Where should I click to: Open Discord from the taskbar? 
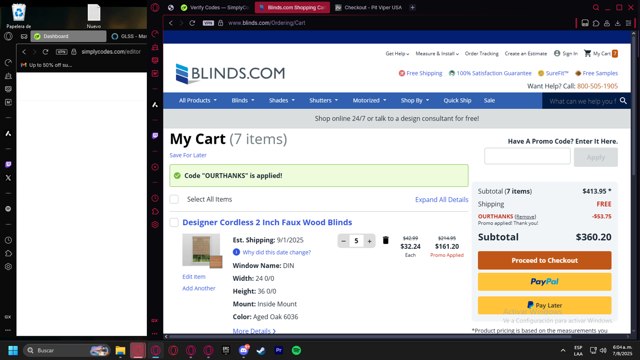[x=244, y=350]
